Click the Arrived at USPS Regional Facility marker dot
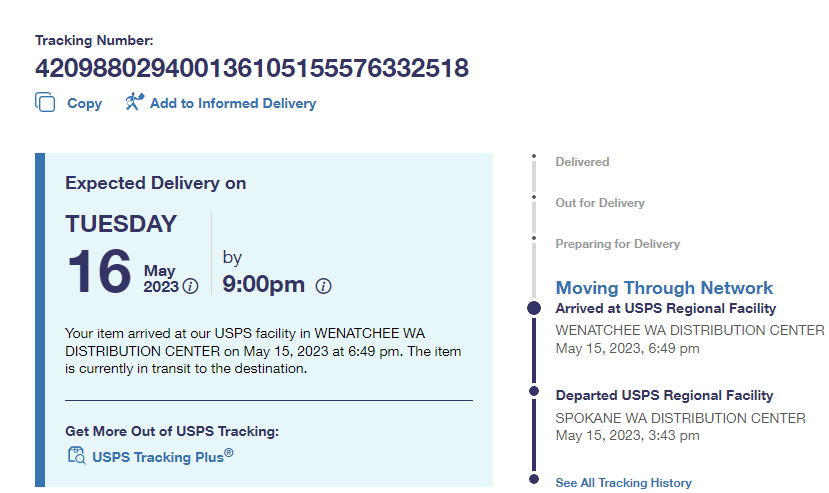 coord(534,308)
